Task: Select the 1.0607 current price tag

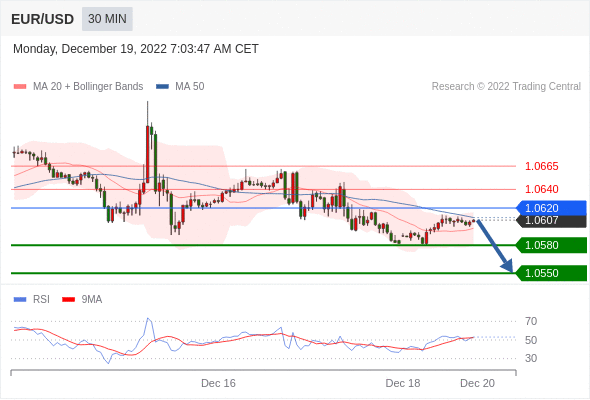Action: tap(552, 221)
